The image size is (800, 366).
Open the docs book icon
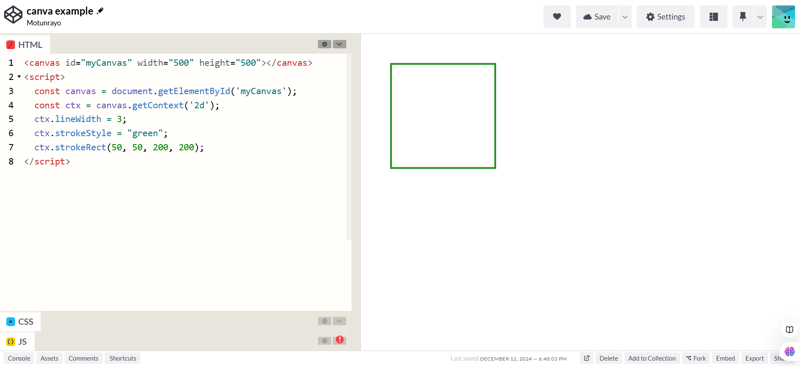click(x=789, y=329)
